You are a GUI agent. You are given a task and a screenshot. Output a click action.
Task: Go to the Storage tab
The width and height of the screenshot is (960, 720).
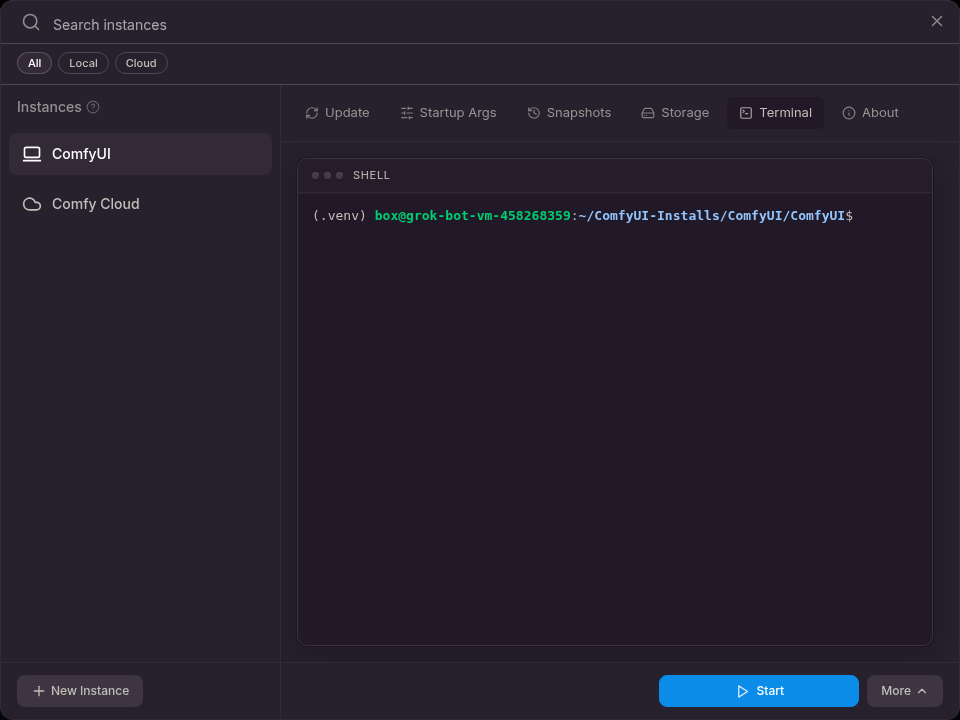pyautogui.click(x=675, y=113)
